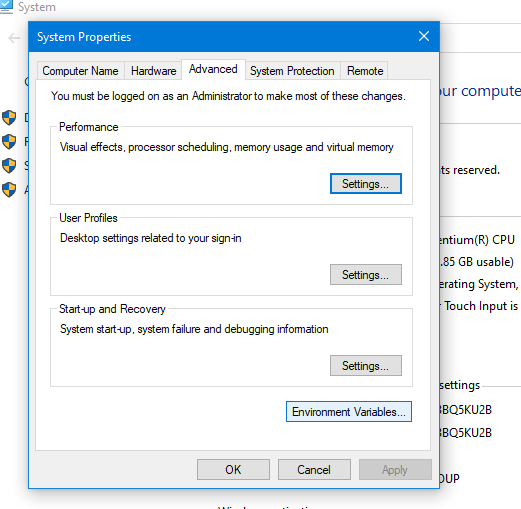Click the first shield icon in sidebar
The height and width of the screenshot is (509, 521).
pos(9,118)
